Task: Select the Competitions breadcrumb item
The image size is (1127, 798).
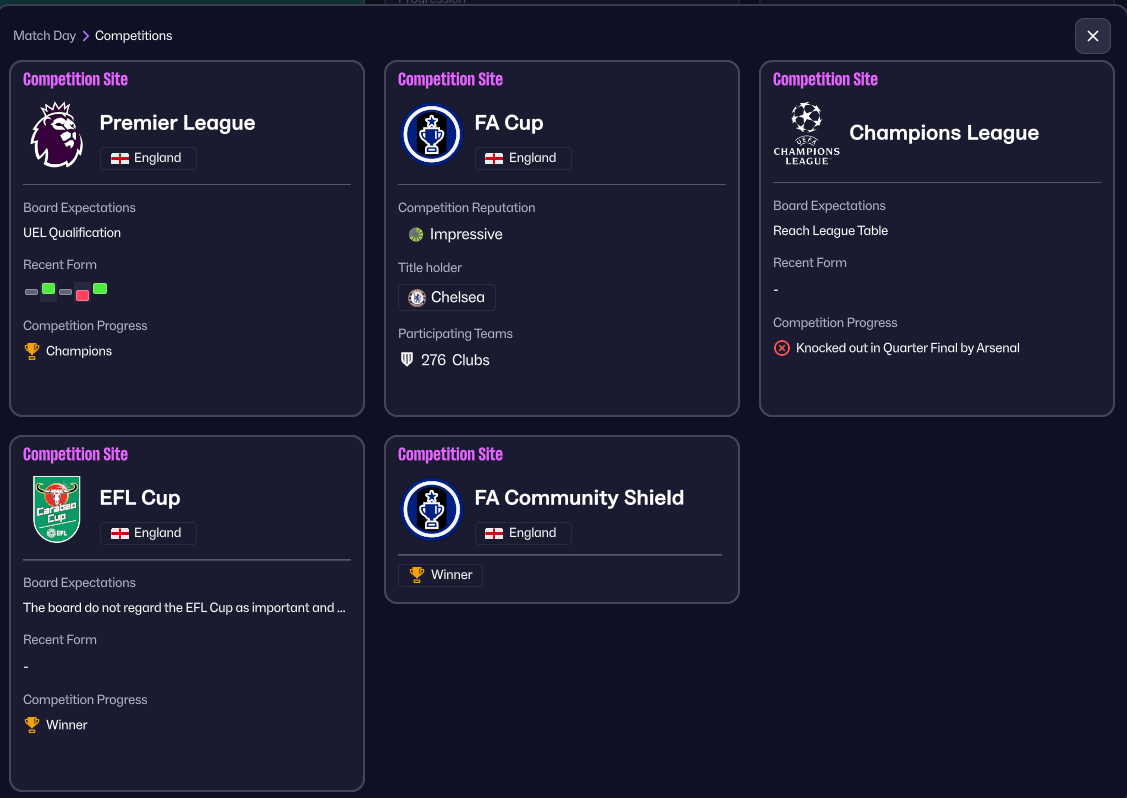Action: [134, 36]
